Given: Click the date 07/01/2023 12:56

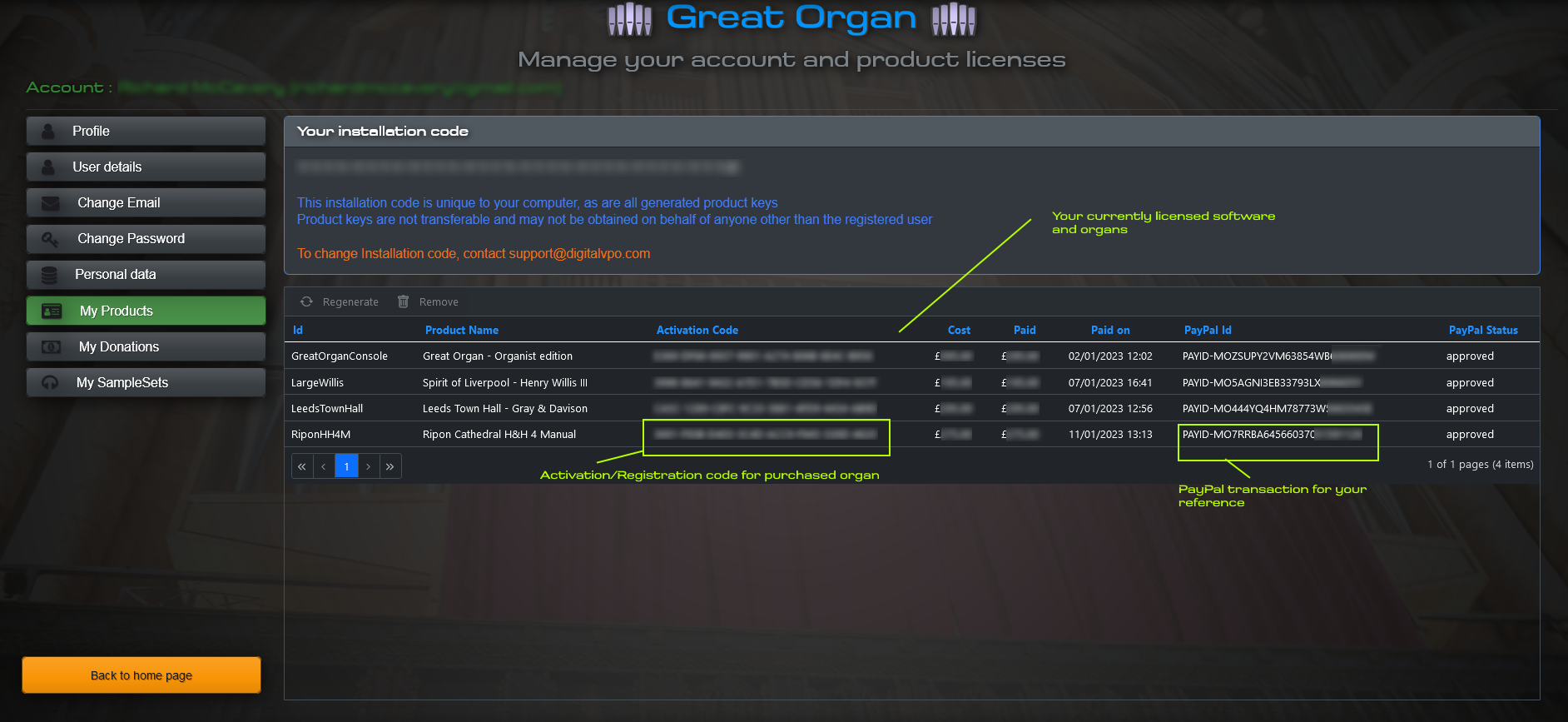Looking at the screenshot, I should pos(1110,408).
